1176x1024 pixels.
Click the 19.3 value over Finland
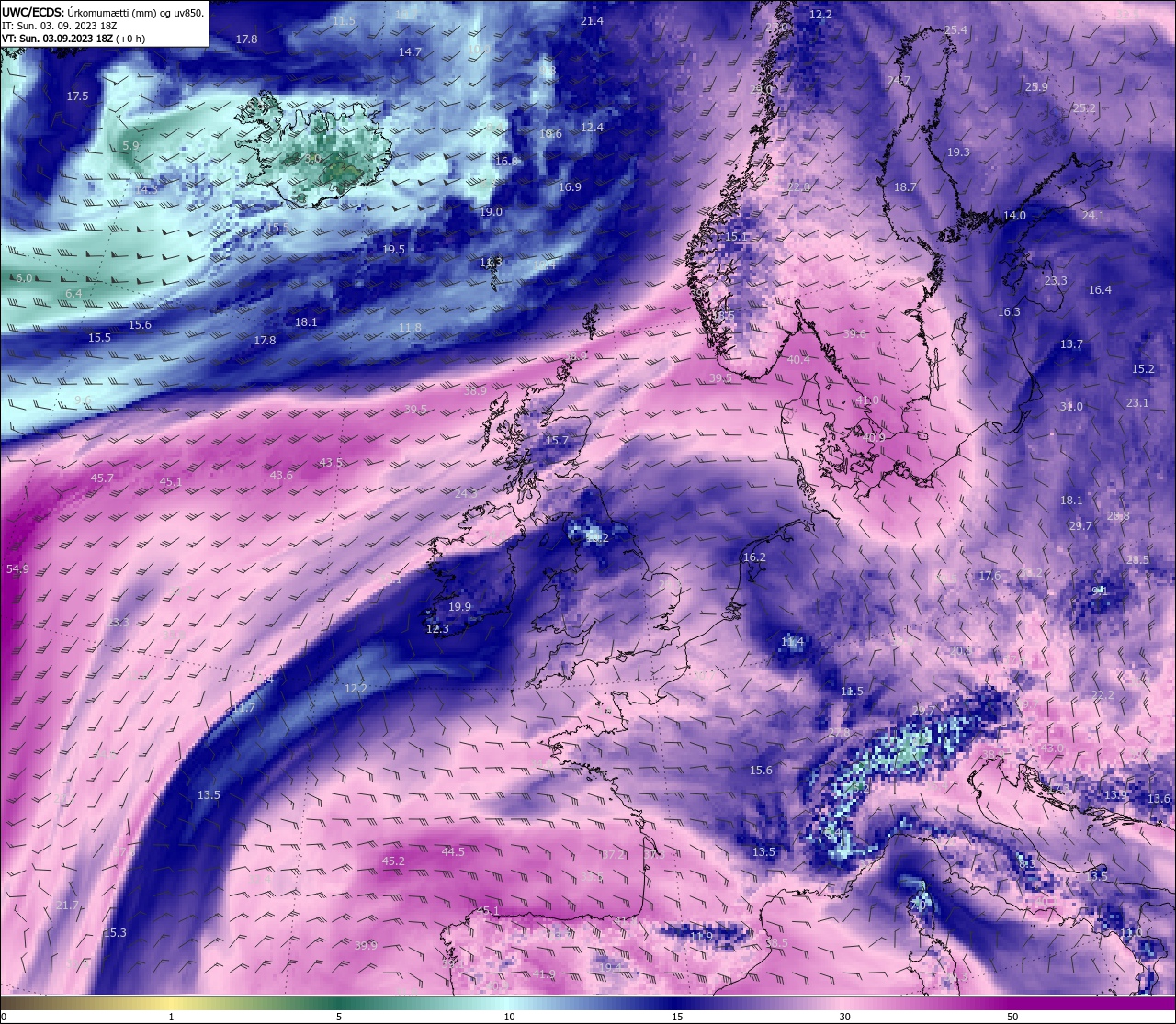coord(958,152)
